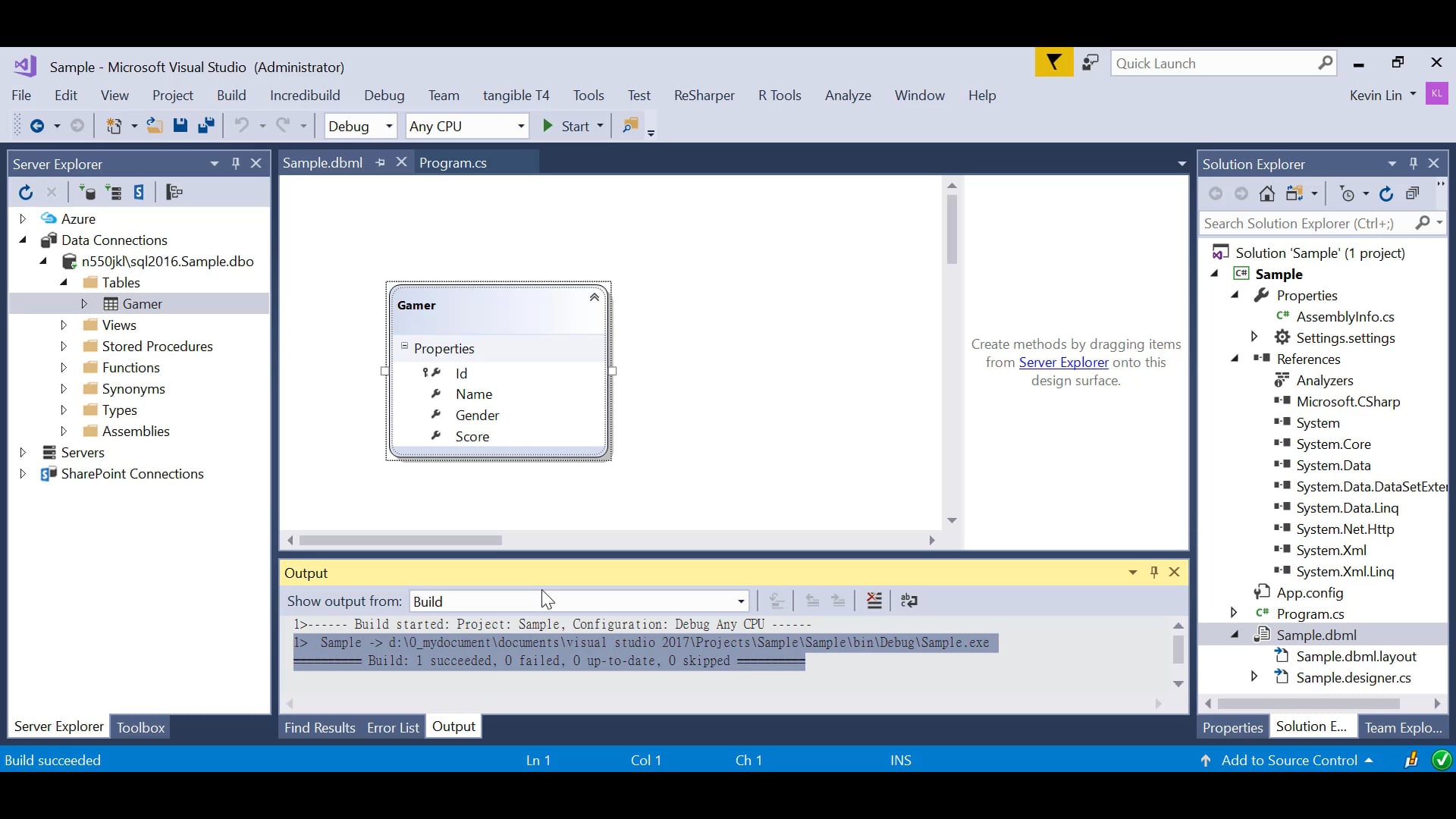Open Connect to Server in Server Explorer

[x=115, y=193]
